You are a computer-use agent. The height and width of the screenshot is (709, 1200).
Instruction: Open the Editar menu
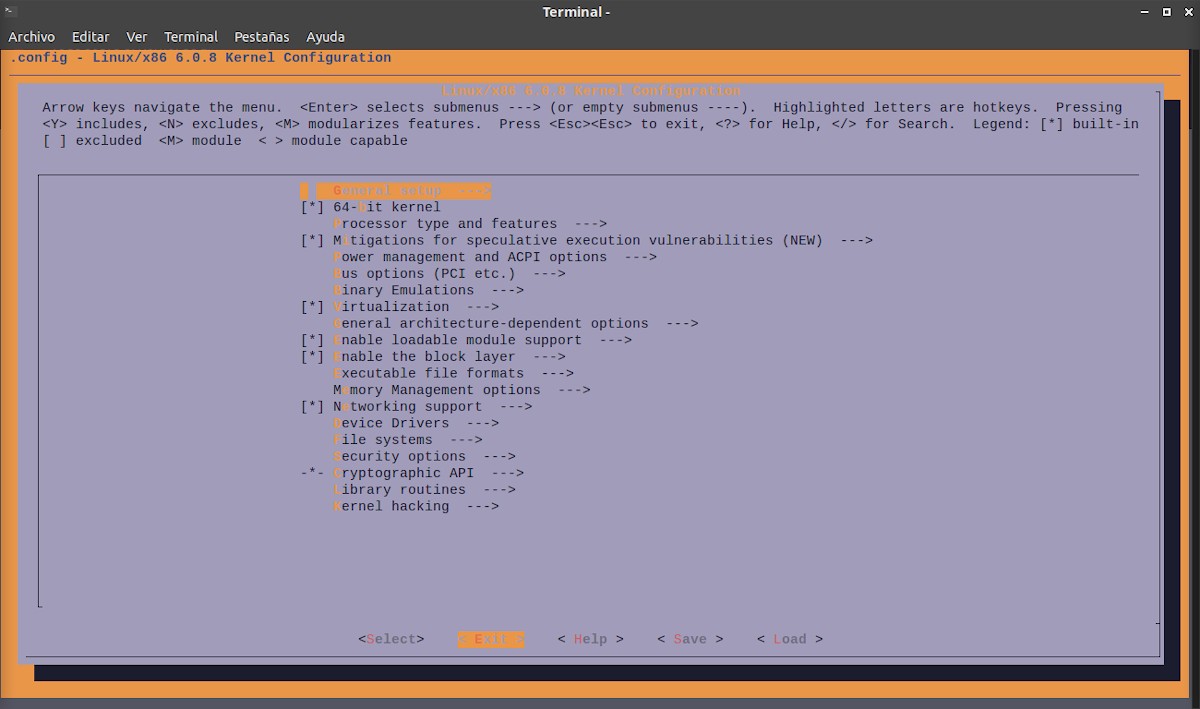(90, 36)
